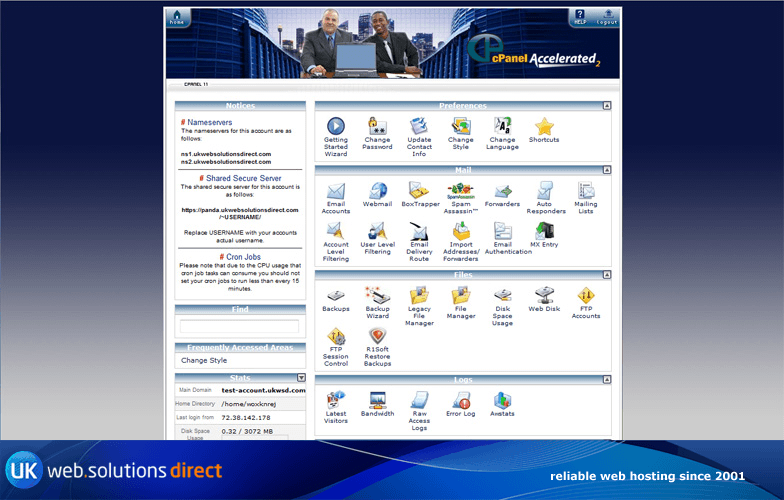Screen dimensions: 784x500
Task: Expand the Stats panel dropdown arrow
Action: (x=301, y=378)
